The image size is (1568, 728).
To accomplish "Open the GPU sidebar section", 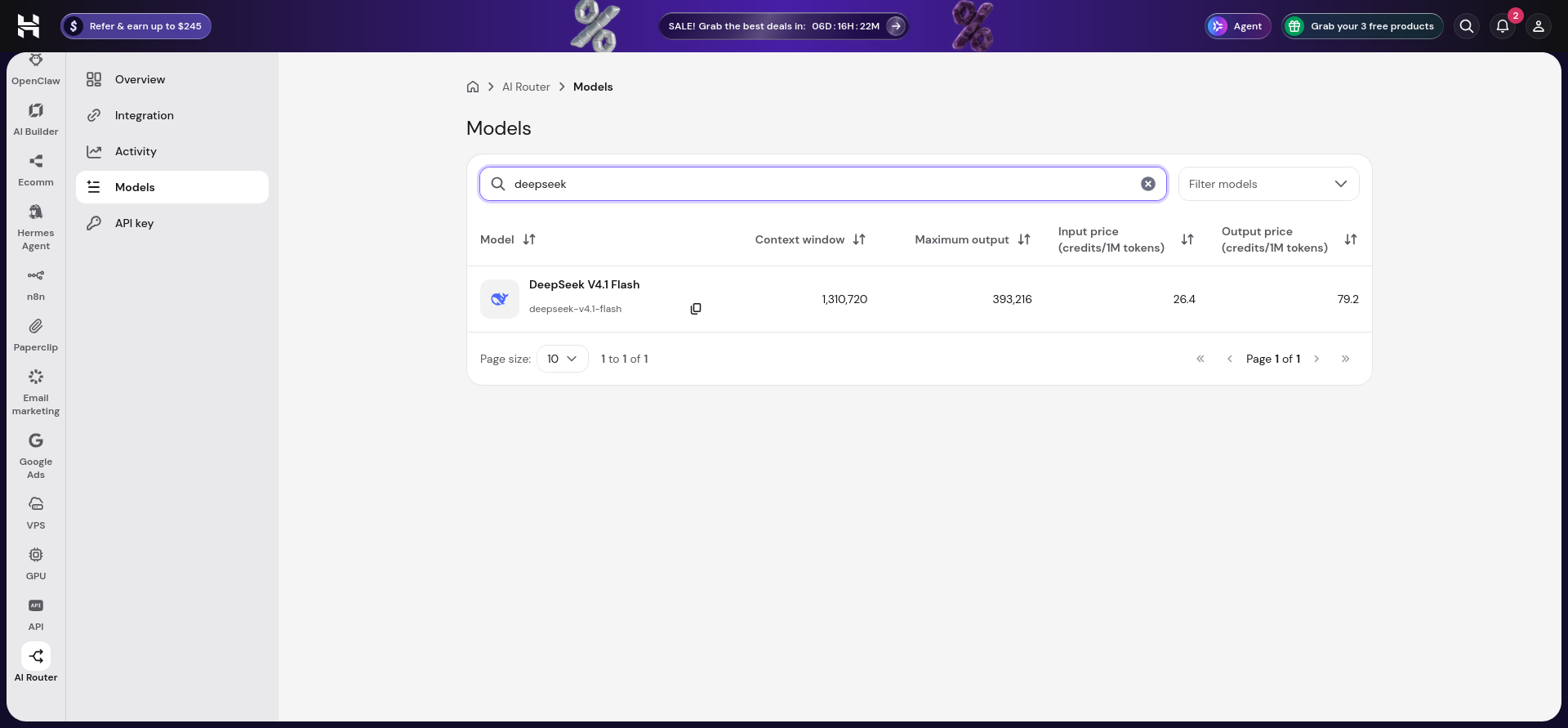I will [x=36, y=564].
